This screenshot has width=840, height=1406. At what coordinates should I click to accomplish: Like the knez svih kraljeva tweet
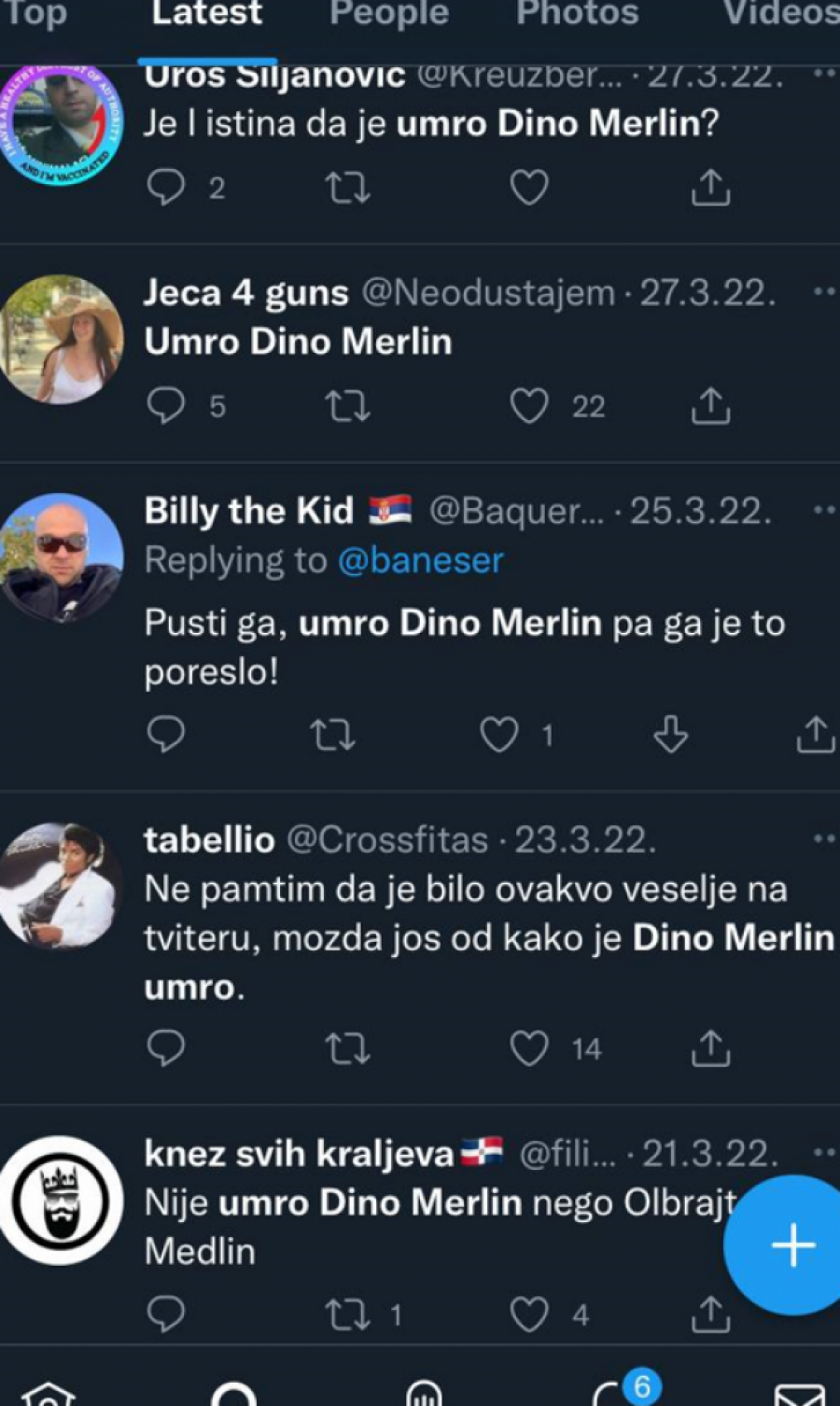[529, 1315]
